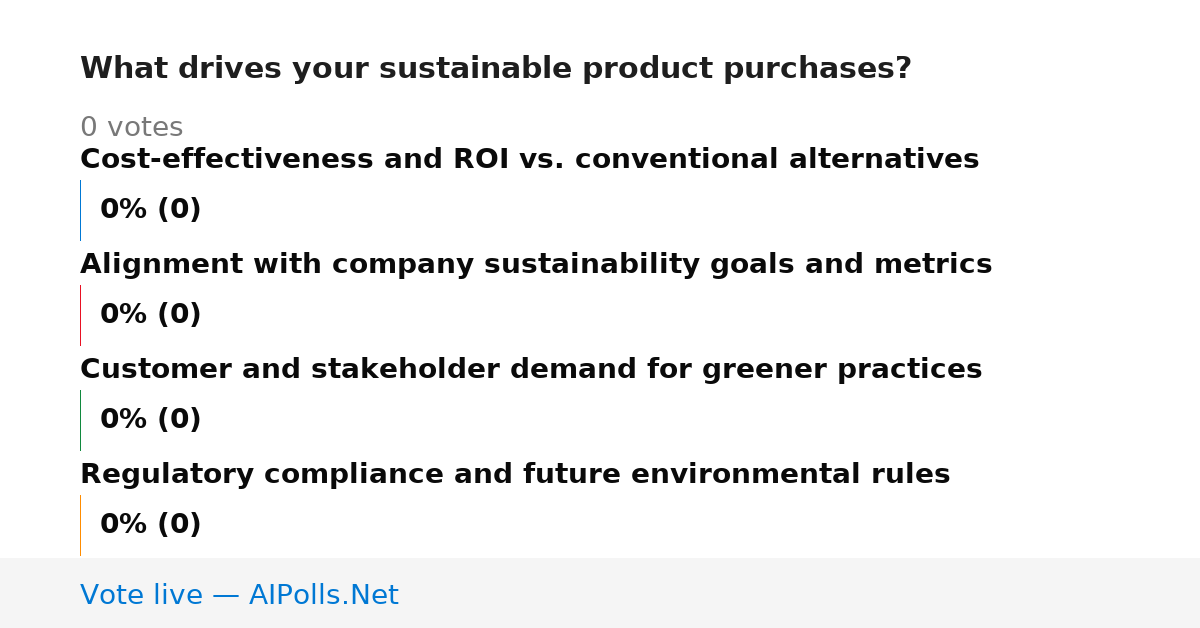Click the green bar for Customer demand
Image resolution: width=1200 pixels, height=628 pixels.
coord(80,420)
